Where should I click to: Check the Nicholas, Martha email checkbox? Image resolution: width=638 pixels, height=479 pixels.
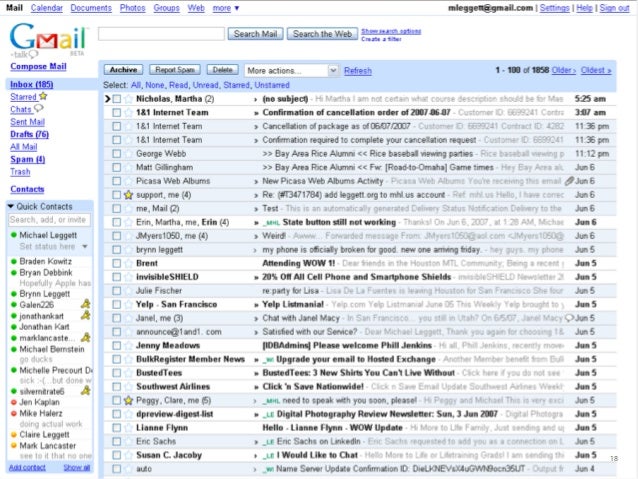tap(117, 99)
